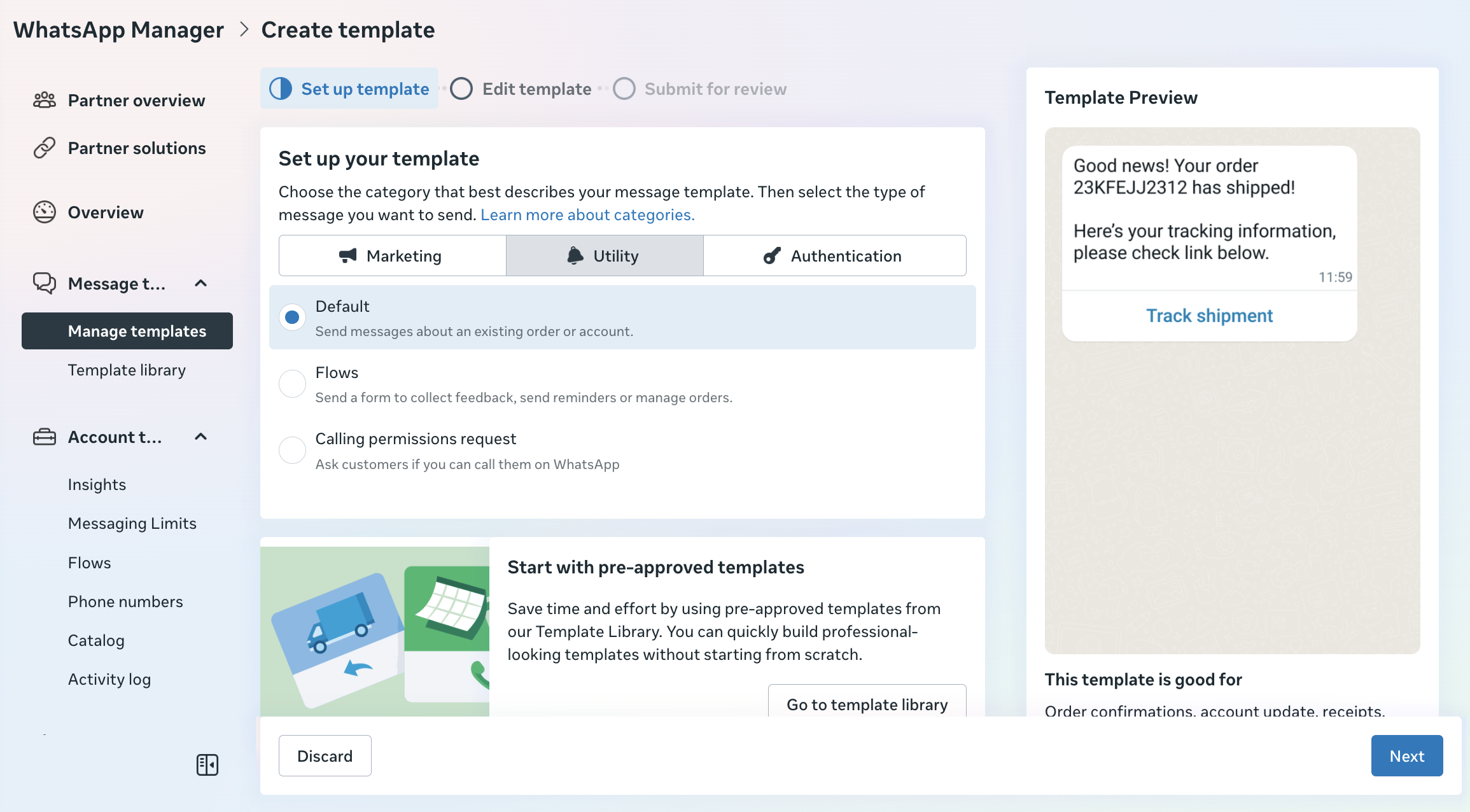Click the Overview gauge icon
Screen dimensions: 1470x812
coord(45,212)
